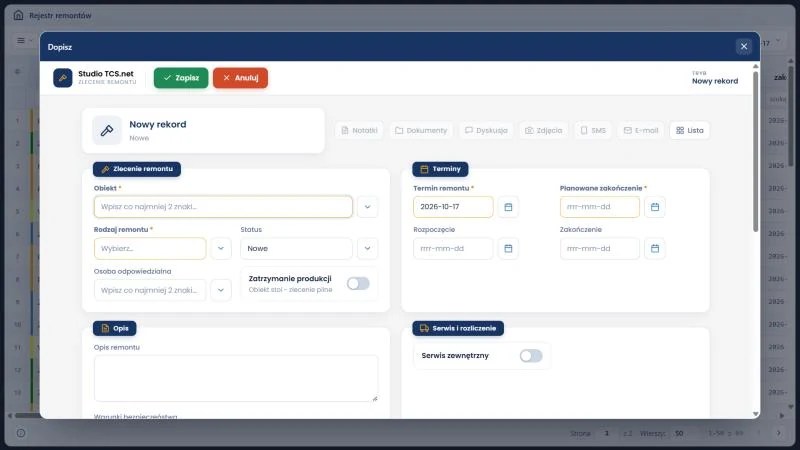Click the dialog scrollbar down arrow
Screen dimensions: 800x450
coord(756,414)
